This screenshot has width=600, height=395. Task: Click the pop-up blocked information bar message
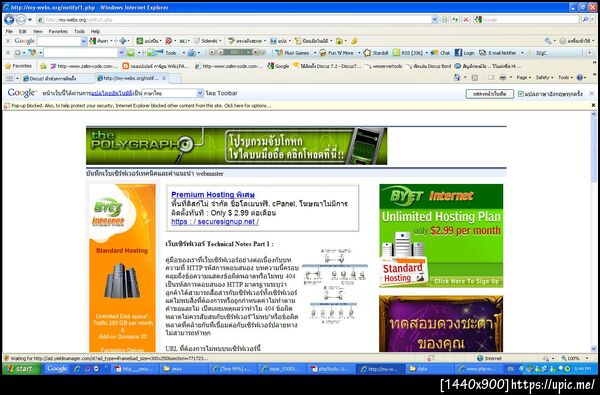[141, 105]
